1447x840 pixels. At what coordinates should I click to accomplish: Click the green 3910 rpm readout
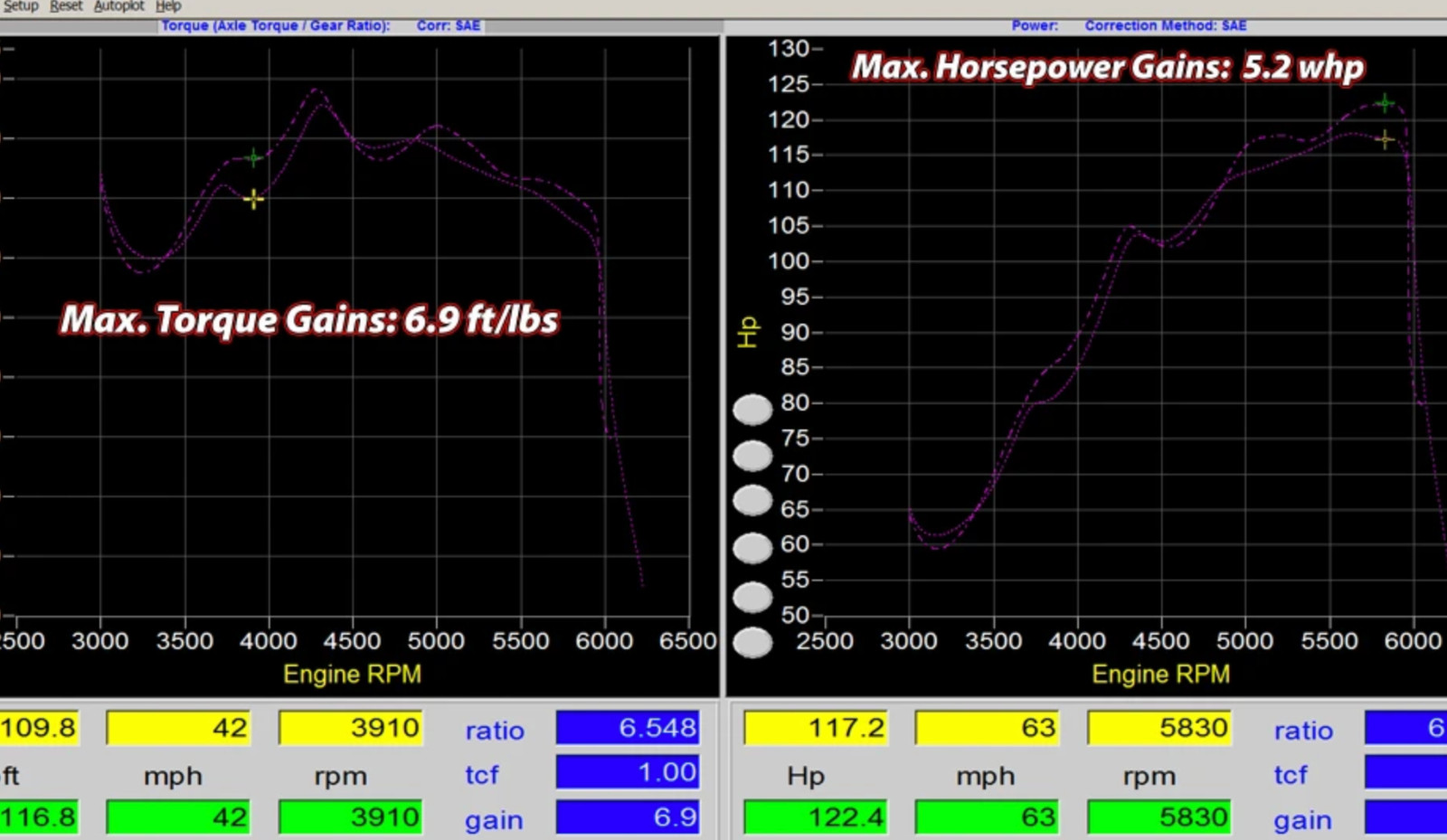pyautogui.click(x=351, y=817)
